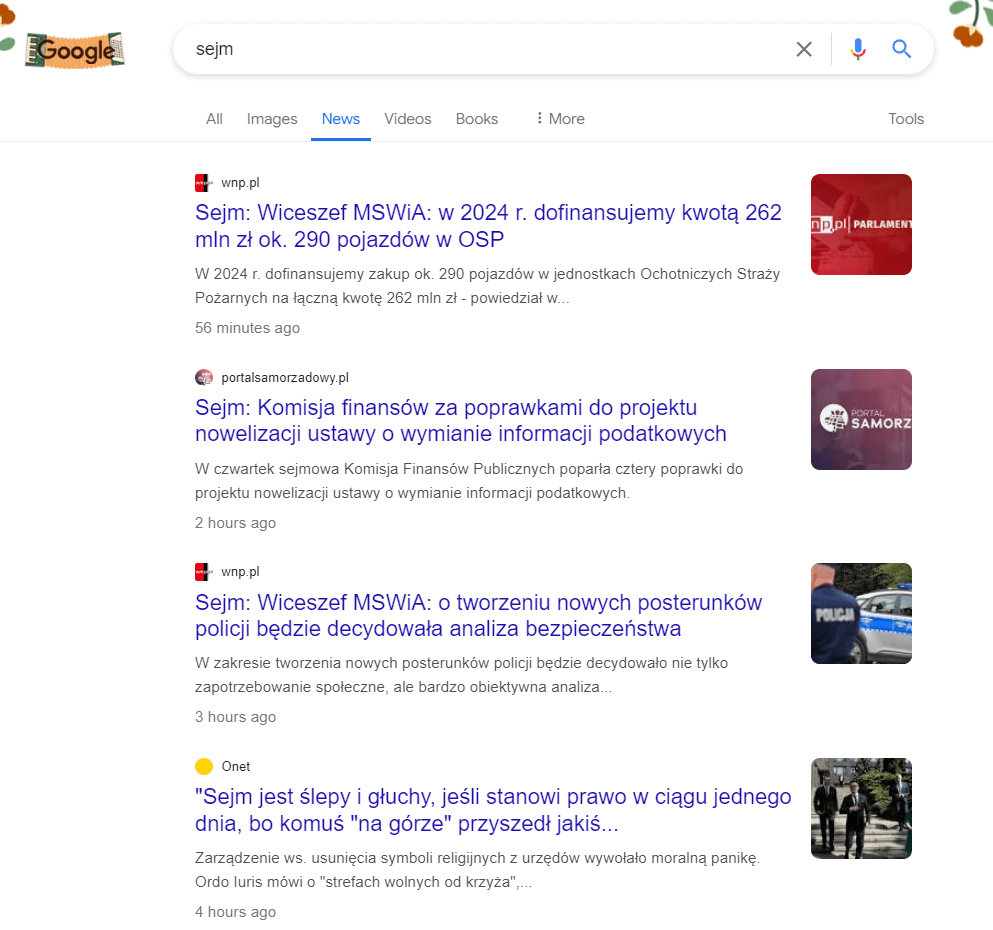Select the All results tab

213,118
